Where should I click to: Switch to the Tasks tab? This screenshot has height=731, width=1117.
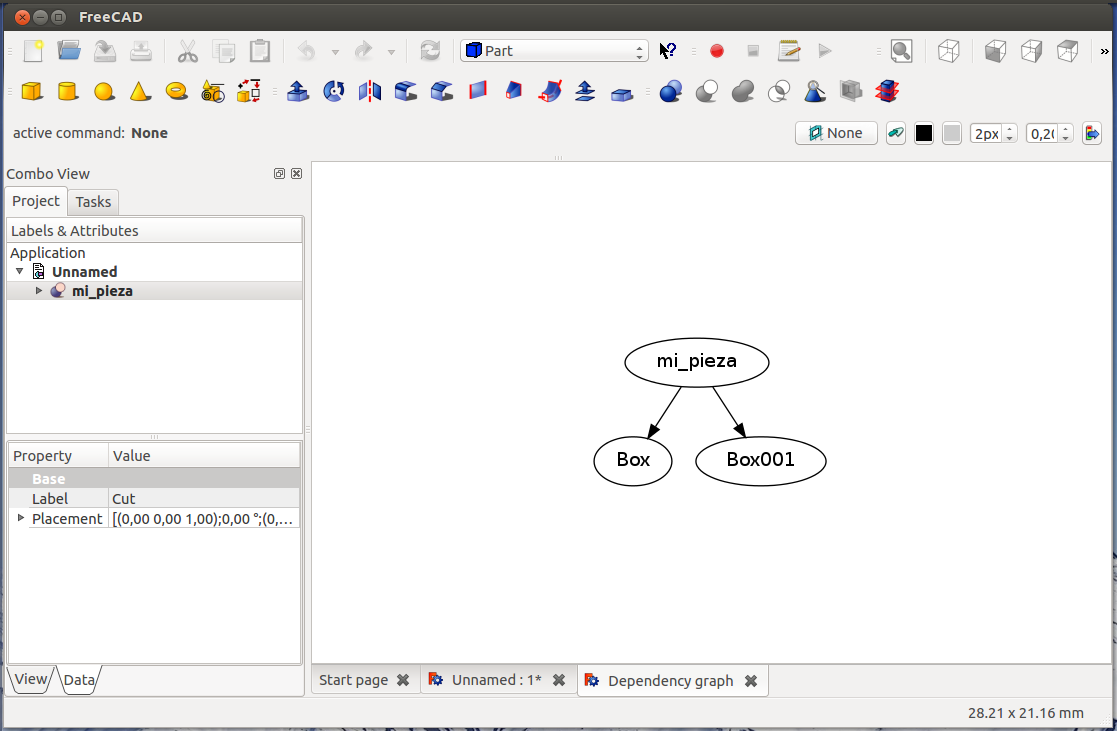[93, 202]
